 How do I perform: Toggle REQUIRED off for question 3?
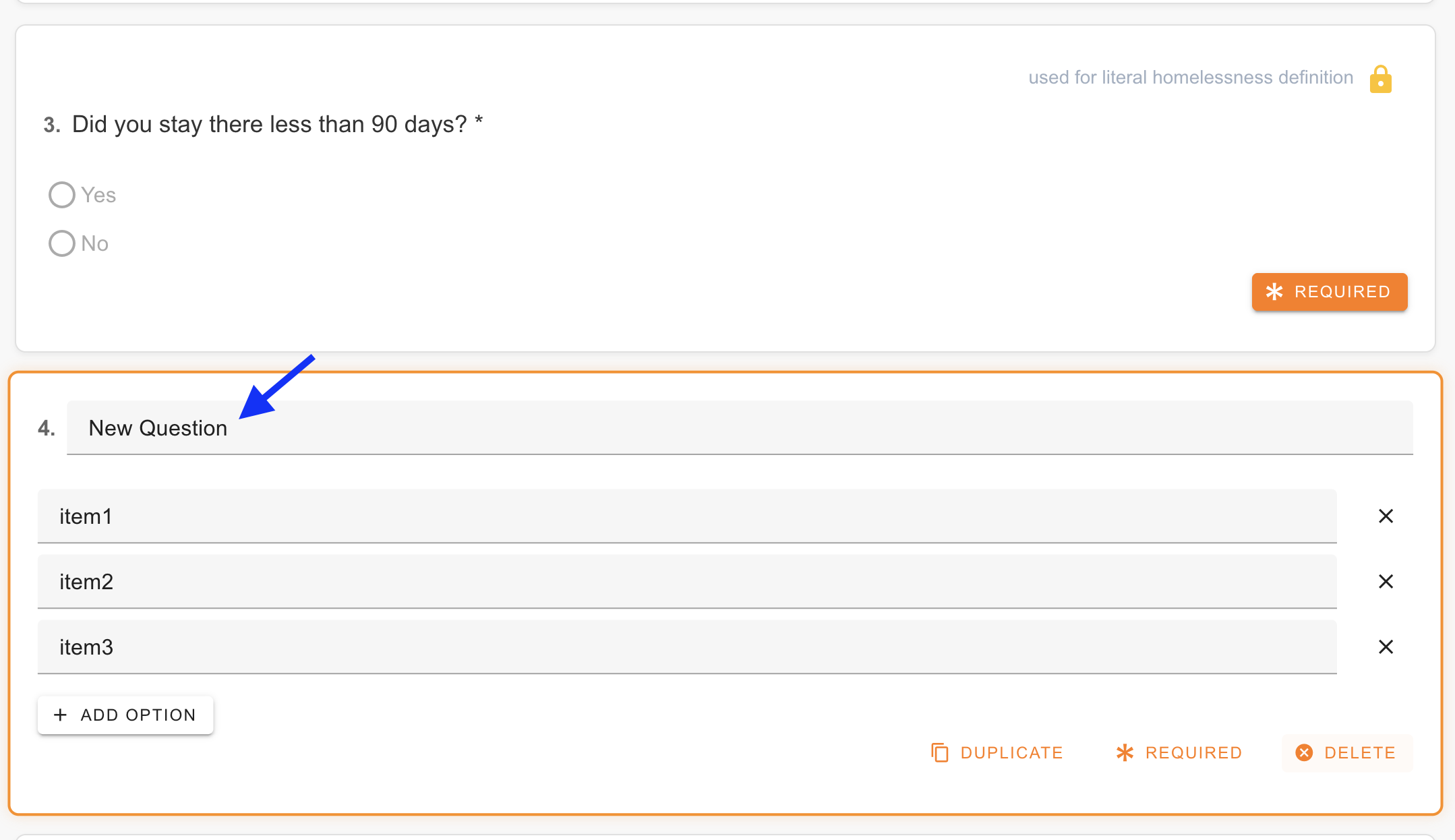[x=1328, y=292]
